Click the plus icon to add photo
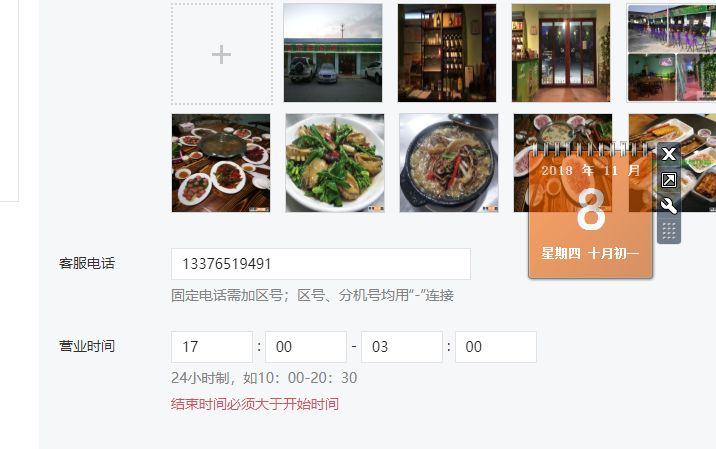 (221, 54)
